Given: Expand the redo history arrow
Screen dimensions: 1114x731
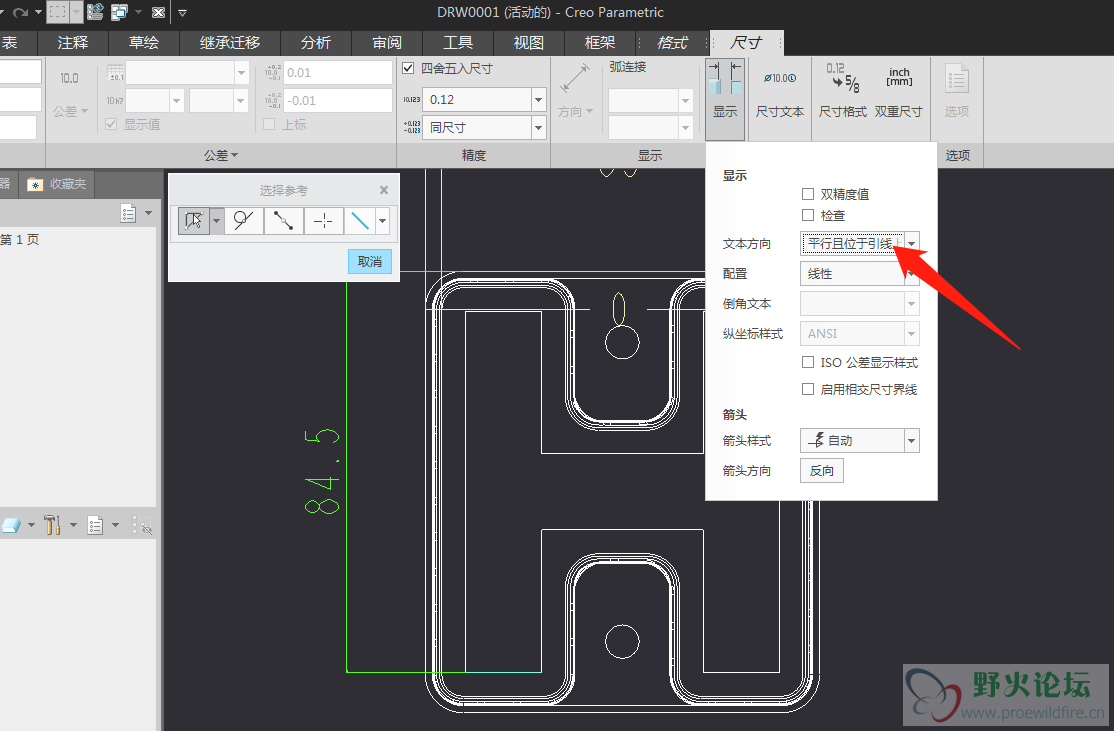Looking at the screenshot, I should [x=38, y=12].
